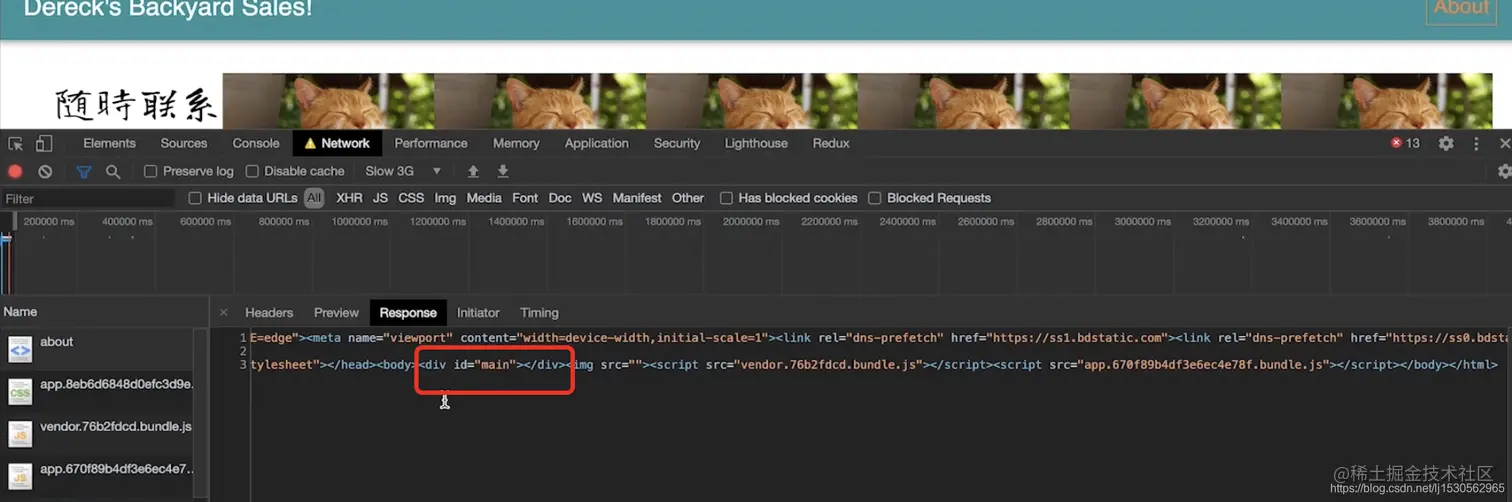Open the Performance tab
This screenshot has height=502, width=1512.
[431, 144]
